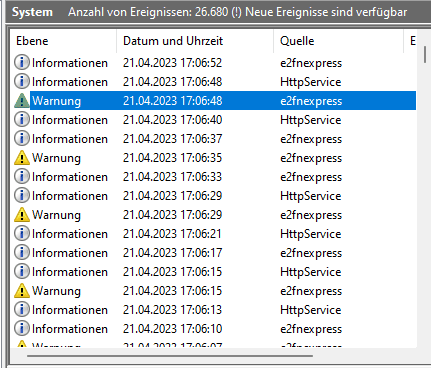Image resolution: width=431 pixels, height=368 pixels.
Task: Select the HttpService Informationen row at 17:06:29
Action: (213, 196)
